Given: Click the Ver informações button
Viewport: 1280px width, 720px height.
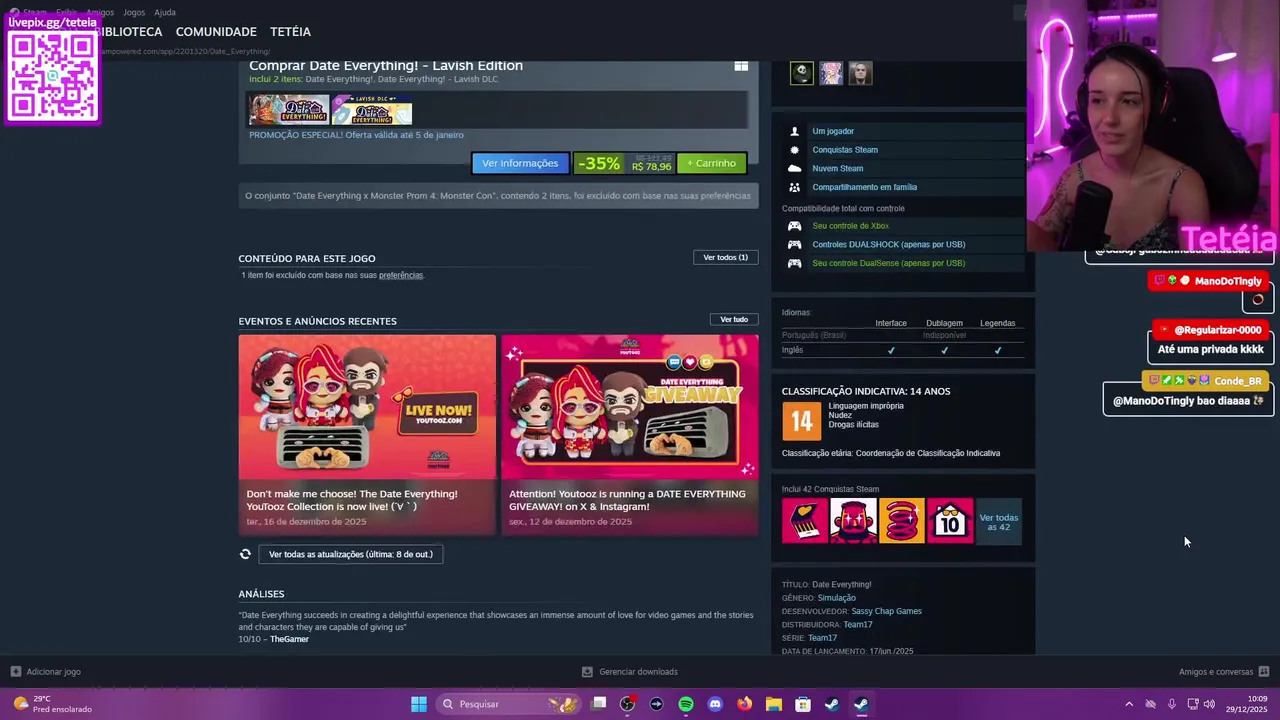Looking at the screenshot, I should (520, 163).
